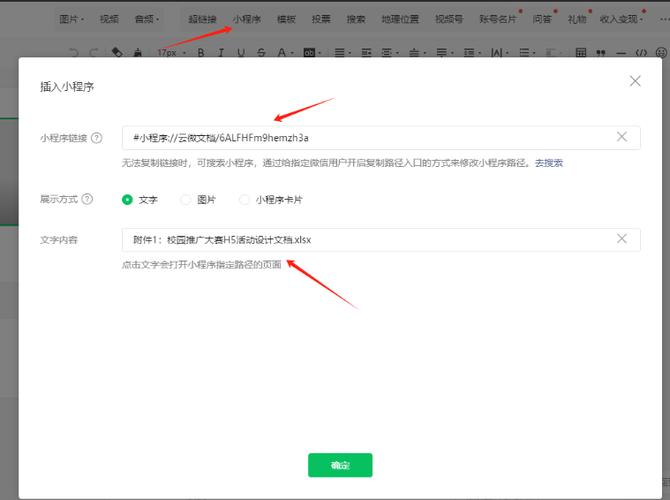Click into the 文字内容 input field
Image resolution: width=670 pixels, height=500 pixels.
tap(381, 239)
